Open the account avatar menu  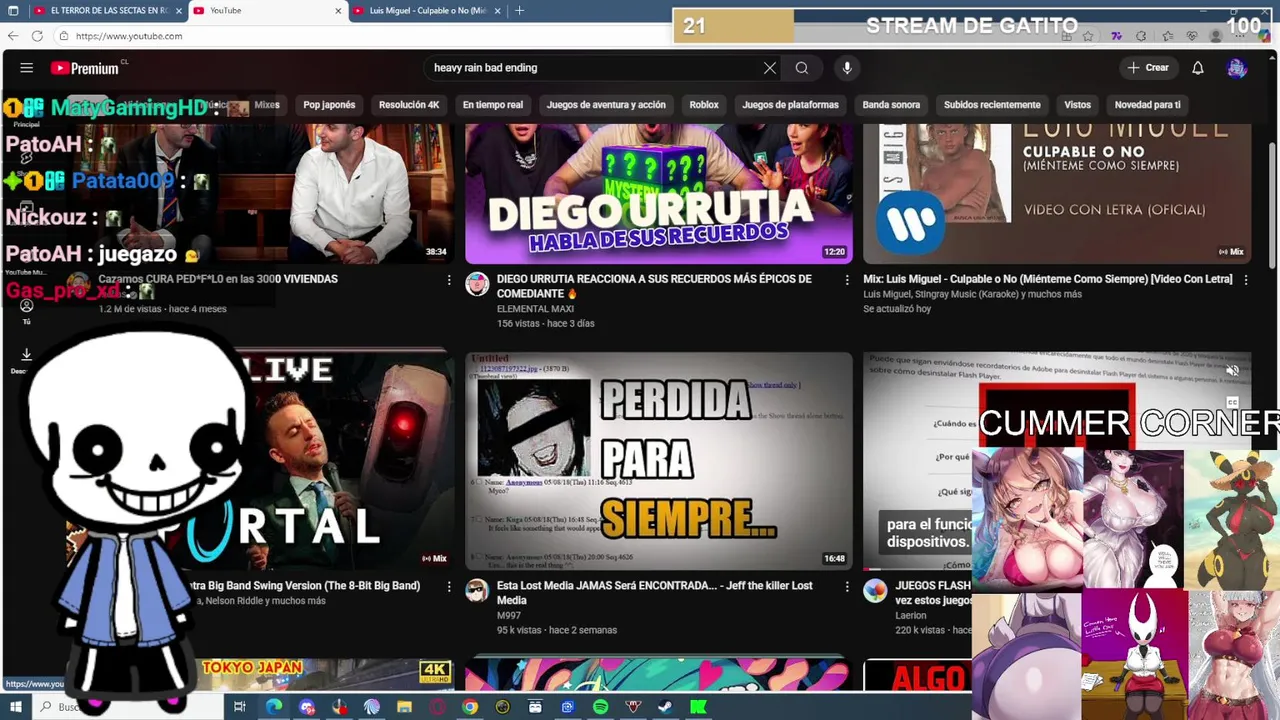tap(1237, 68)
